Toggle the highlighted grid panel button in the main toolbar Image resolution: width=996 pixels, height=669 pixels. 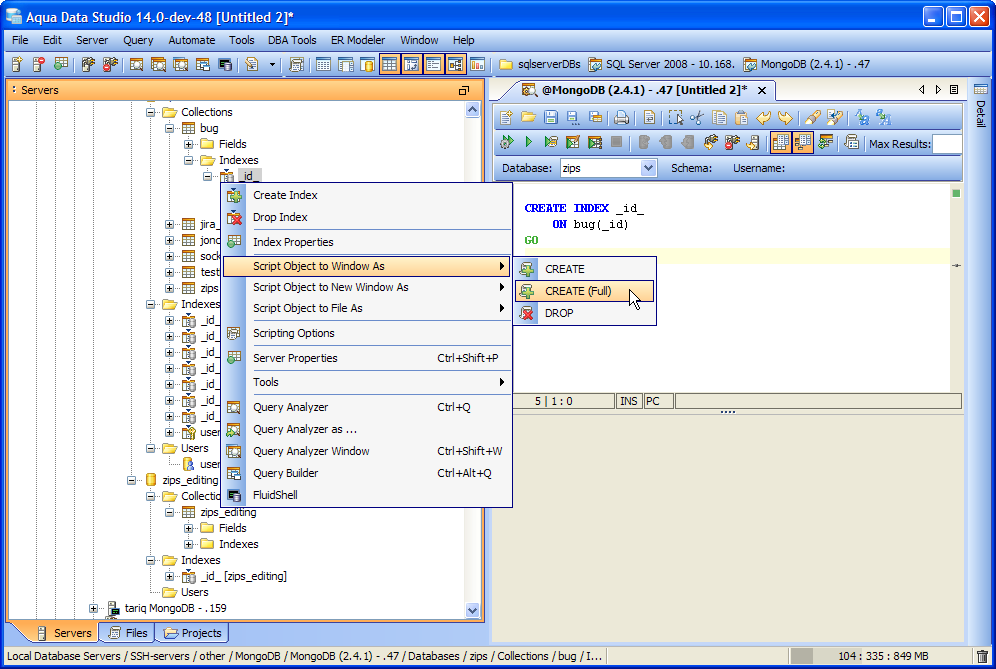pyautogui.click(x=389, y=64)
